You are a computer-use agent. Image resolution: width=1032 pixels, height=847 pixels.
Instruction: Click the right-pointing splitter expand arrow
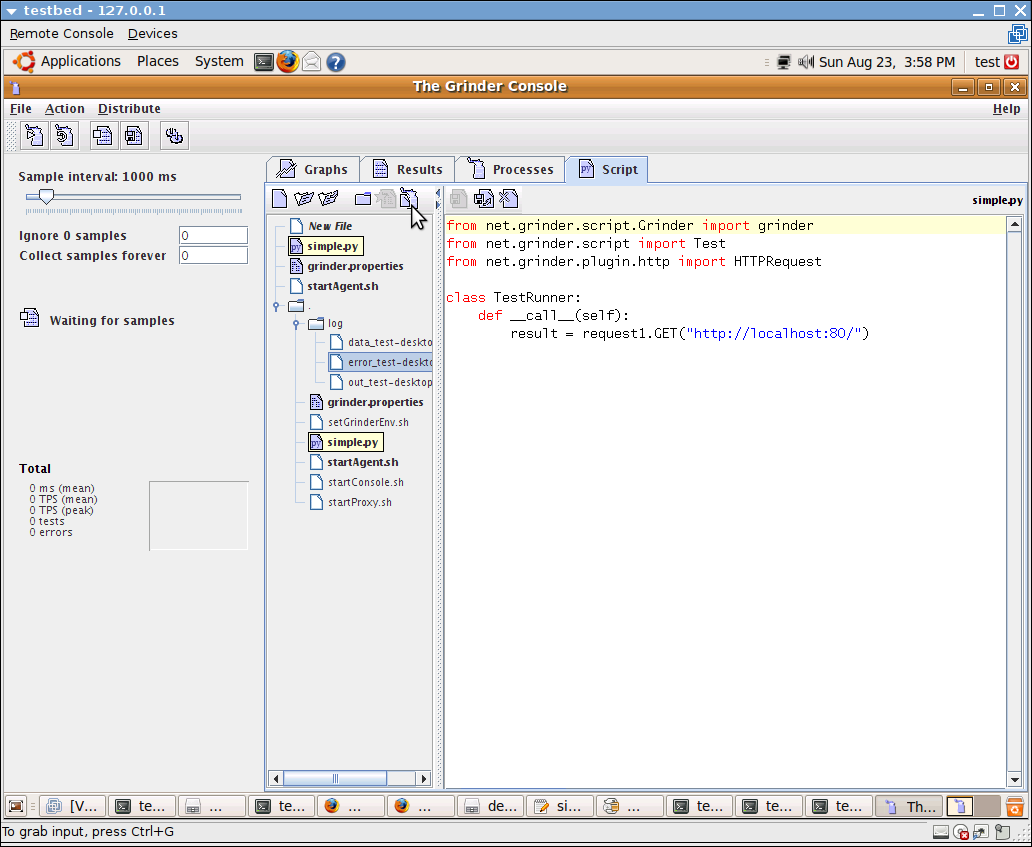(x=438, y=205)
